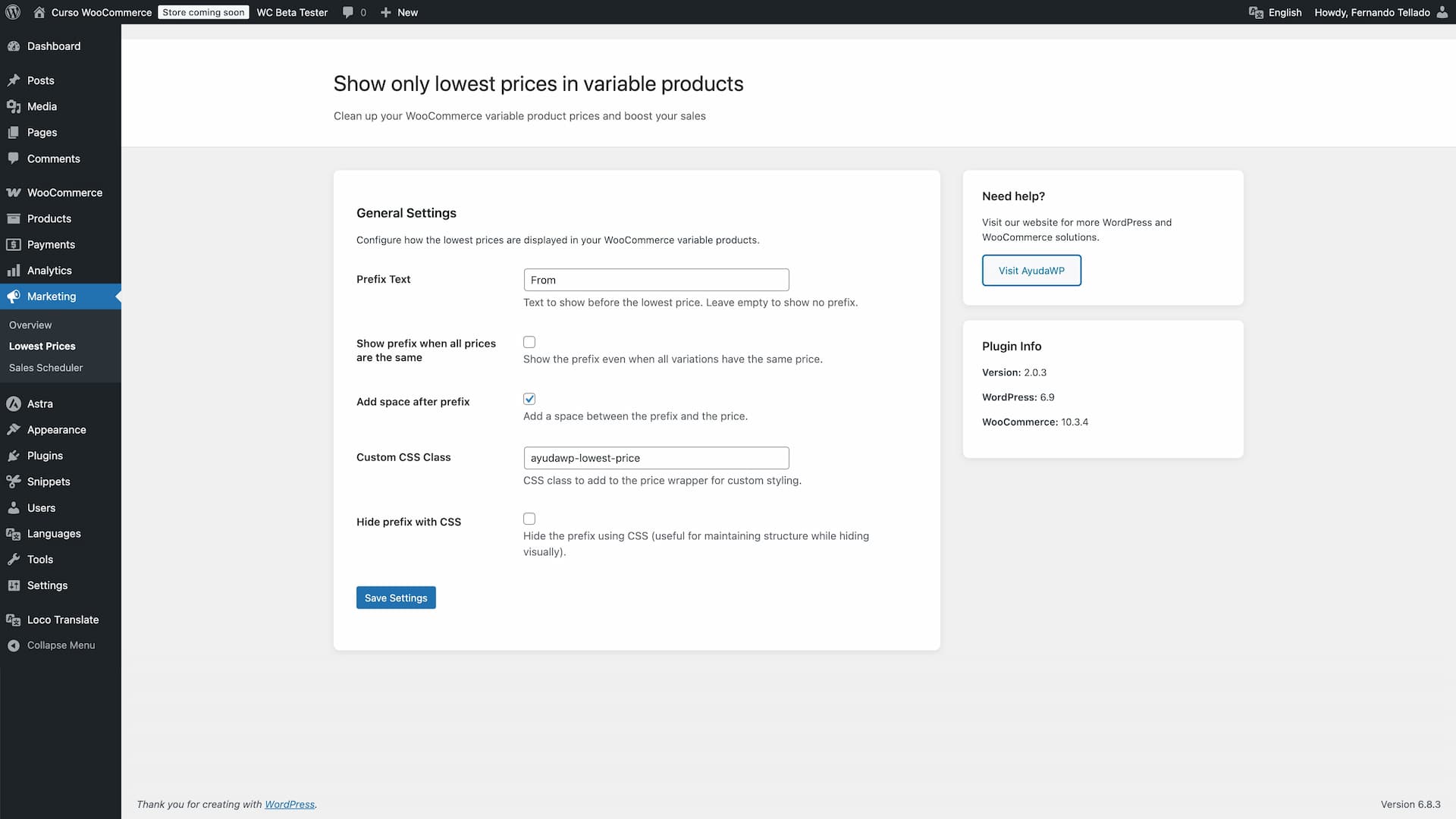
Task: Open the WordPress link in footer
Action: click(290, 805)
